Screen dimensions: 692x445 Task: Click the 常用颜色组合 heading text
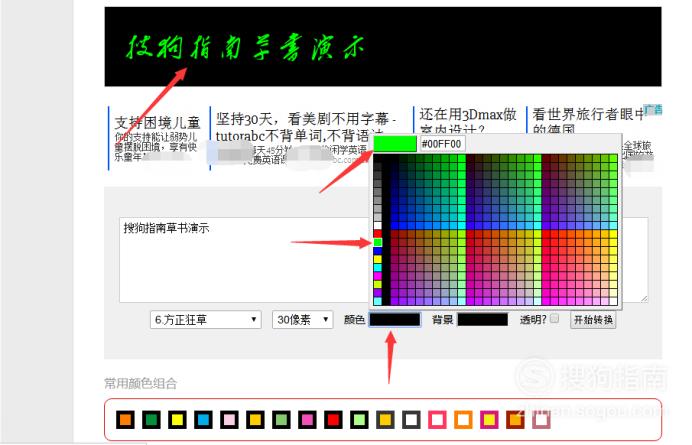tap(140, 383)
